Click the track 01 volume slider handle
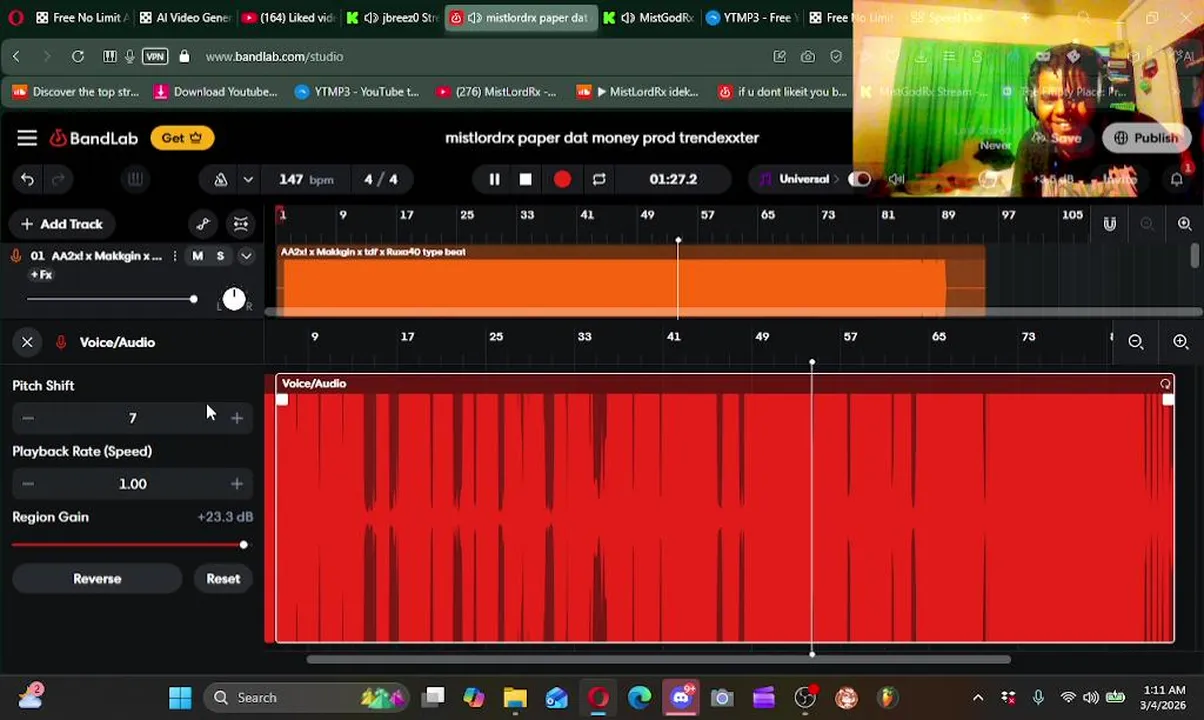The height and width of the screenshot is (720, 1204). pyautogui.click(x=193, y=299)
